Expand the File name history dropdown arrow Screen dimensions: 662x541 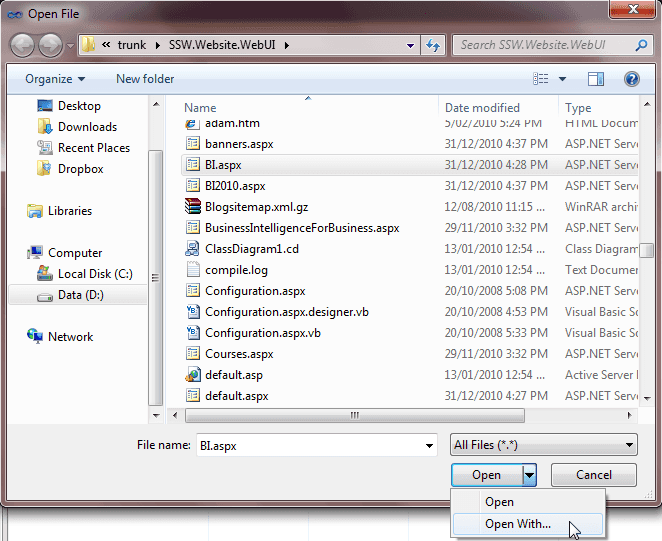tap(430, 446)
